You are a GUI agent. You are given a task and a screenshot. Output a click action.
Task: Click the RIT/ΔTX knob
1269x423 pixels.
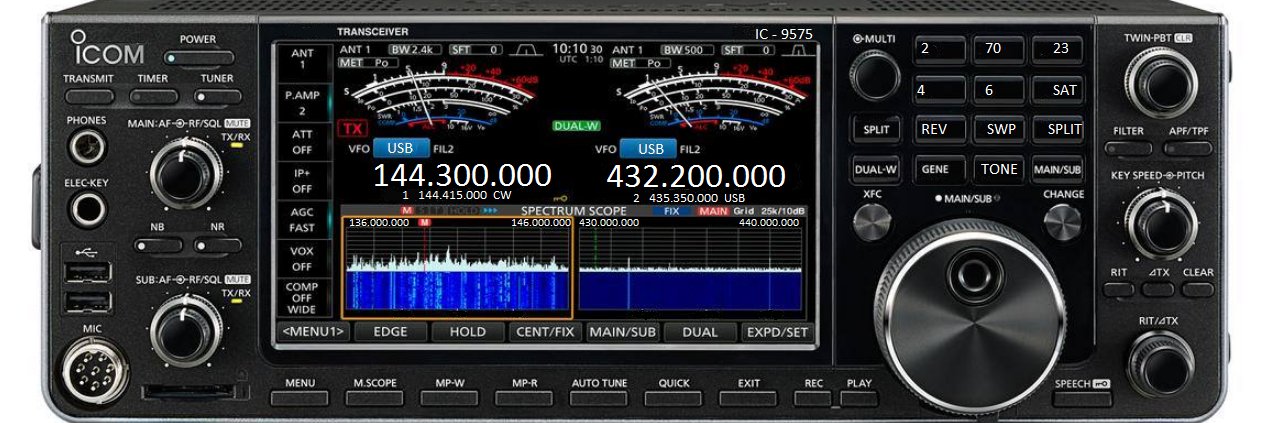pyautogui.click(x=1159, y=362)
